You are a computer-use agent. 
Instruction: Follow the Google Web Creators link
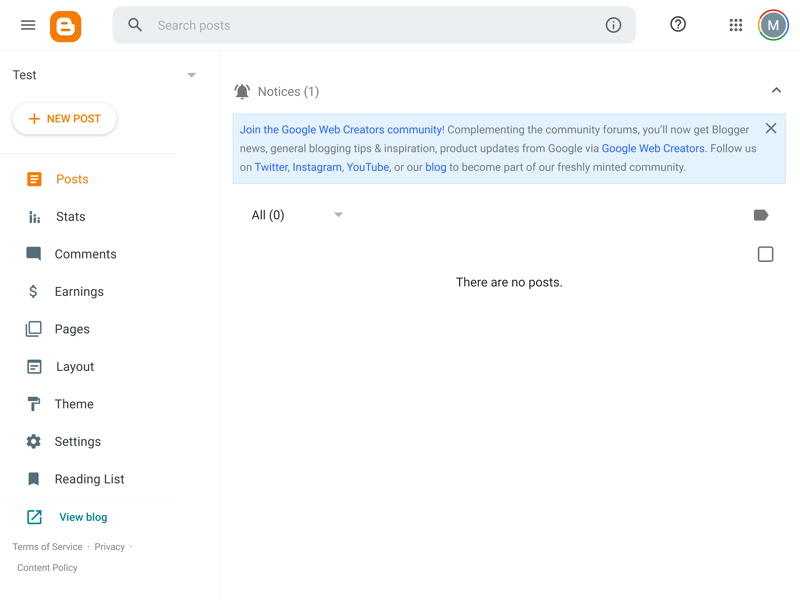[x=653, y=148]
